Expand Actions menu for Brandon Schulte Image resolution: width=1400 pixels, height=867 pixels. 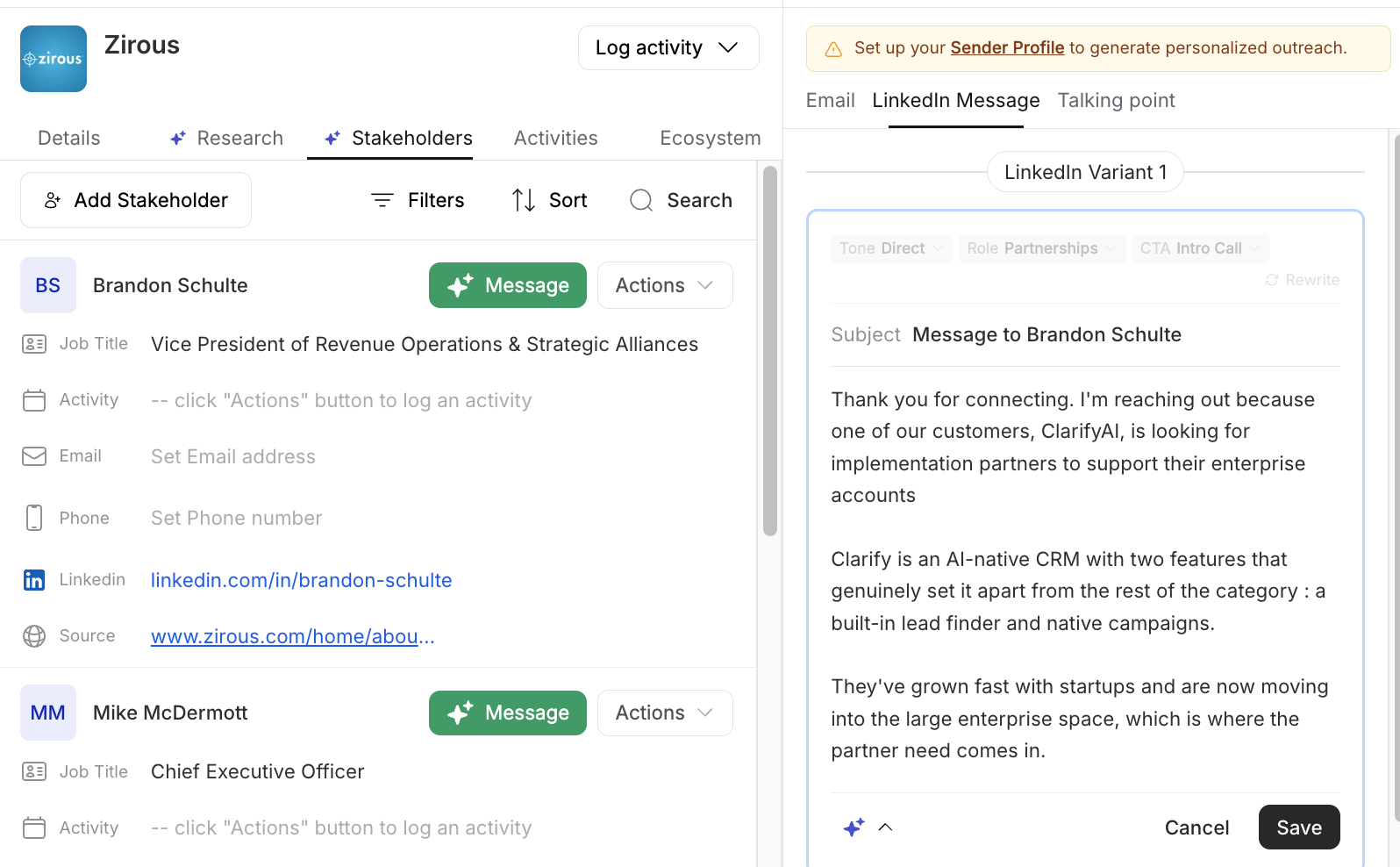tap(665, 285)
